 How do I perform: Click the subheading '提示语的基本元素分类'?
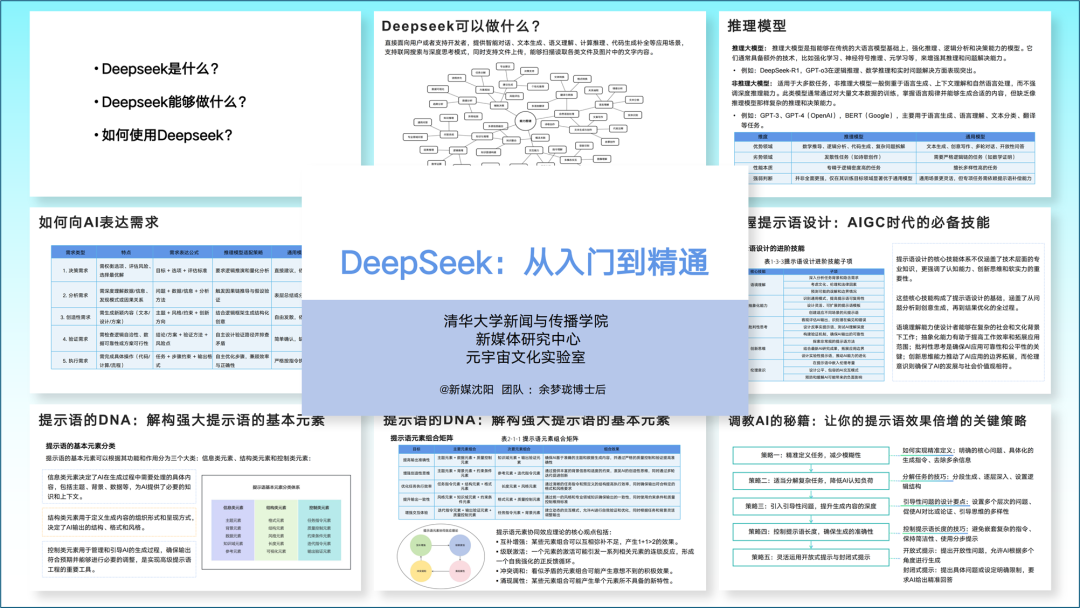(81, 445)
